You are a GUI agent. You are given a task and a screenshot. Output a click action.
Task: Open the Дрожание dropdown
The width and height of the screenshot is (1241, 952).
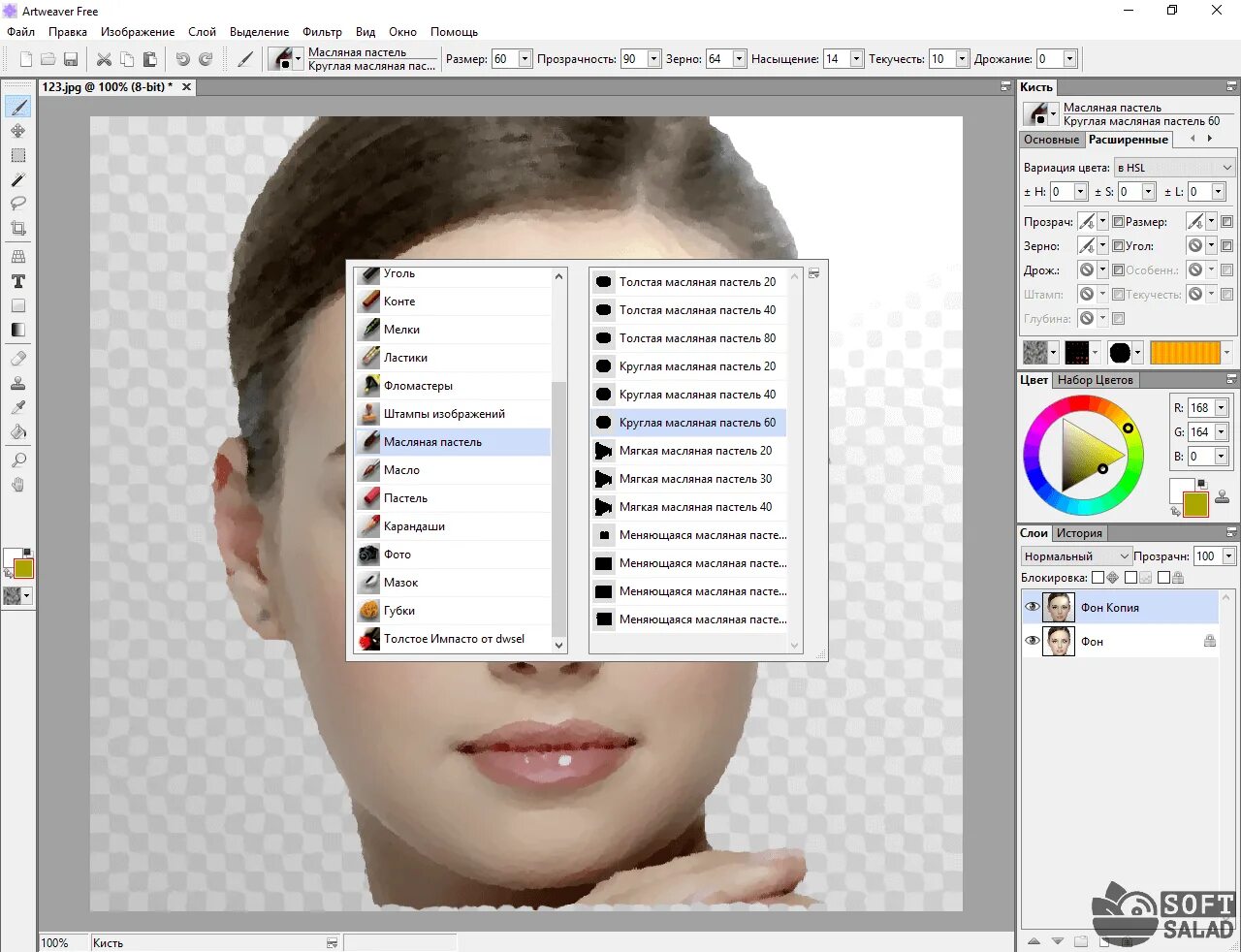pos(1069,59)
